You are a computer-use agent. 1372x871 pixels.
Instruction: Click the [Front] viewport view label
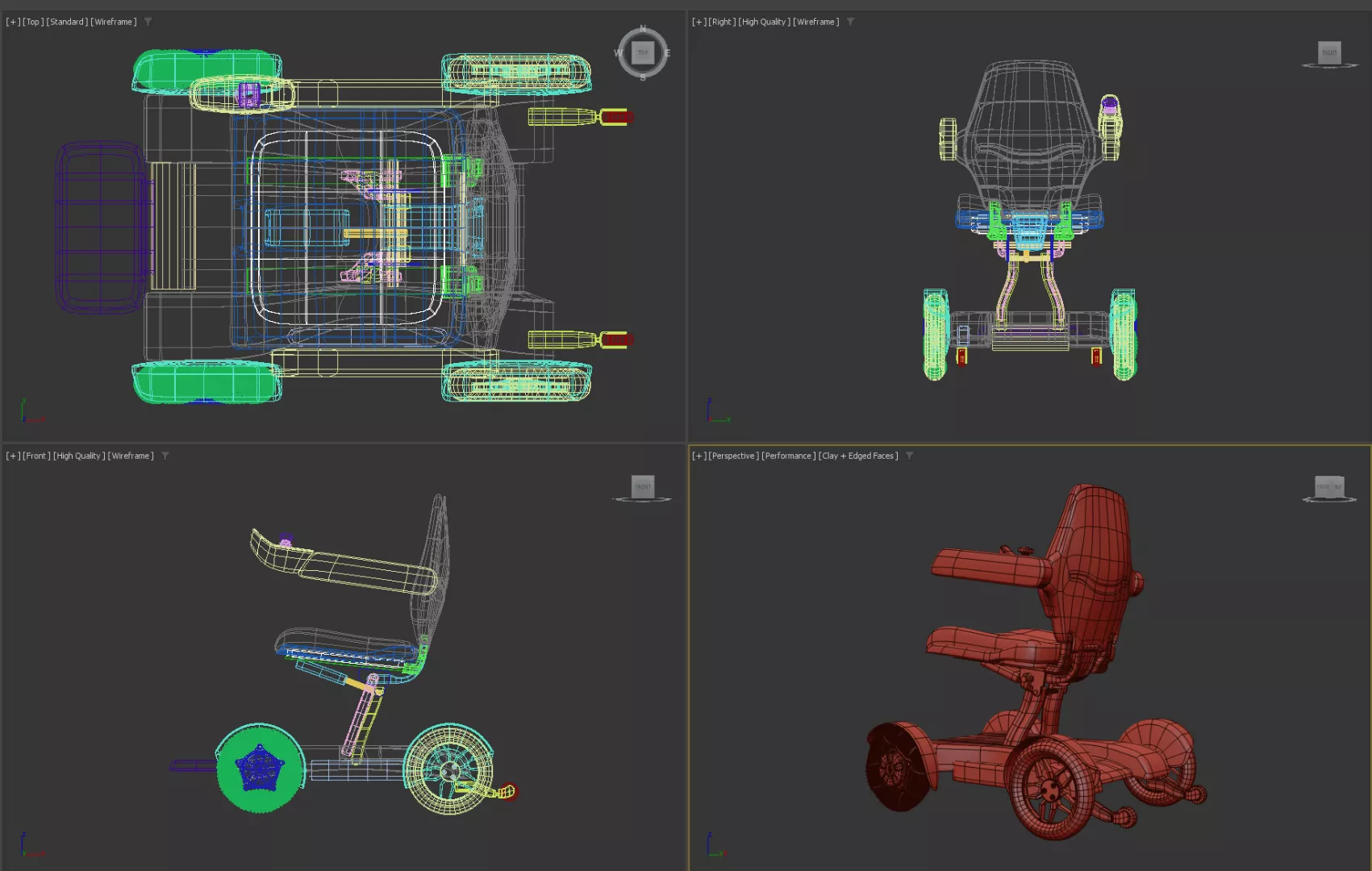[x=36, y=456]
